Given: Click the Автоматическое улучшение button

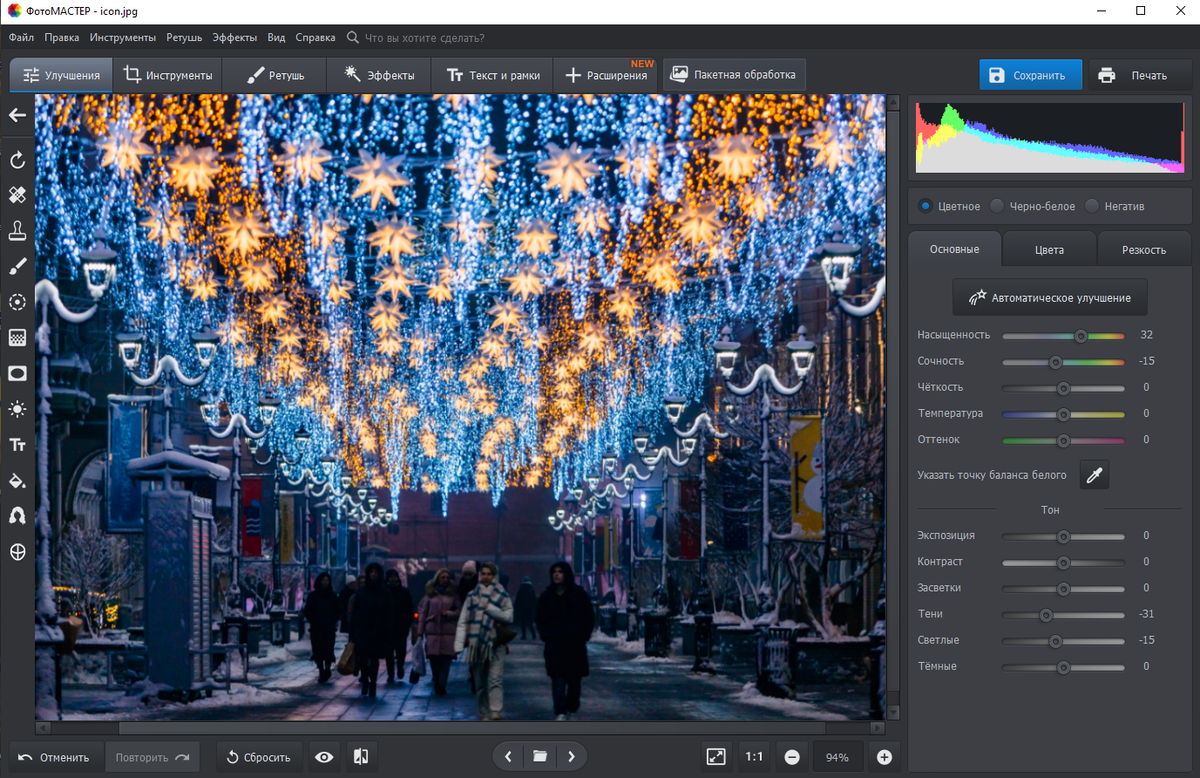Looking at the screenshot, I should click(1049, 297).
